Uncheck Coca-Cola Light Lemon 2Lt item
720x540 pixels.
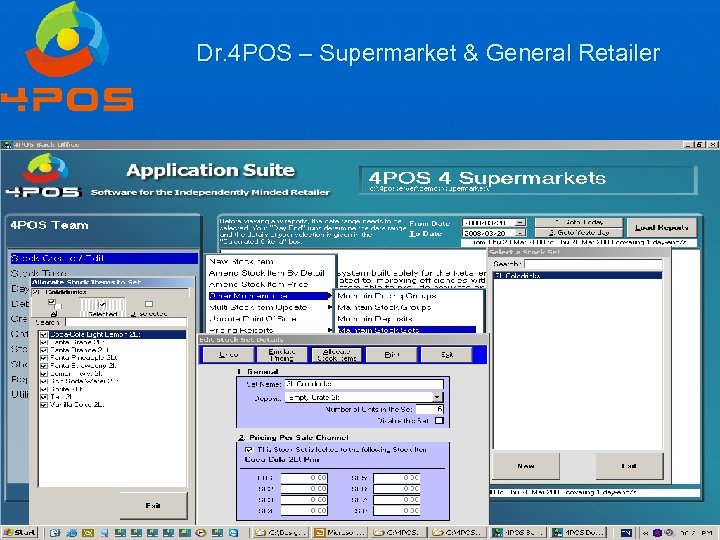pos(44,335)
